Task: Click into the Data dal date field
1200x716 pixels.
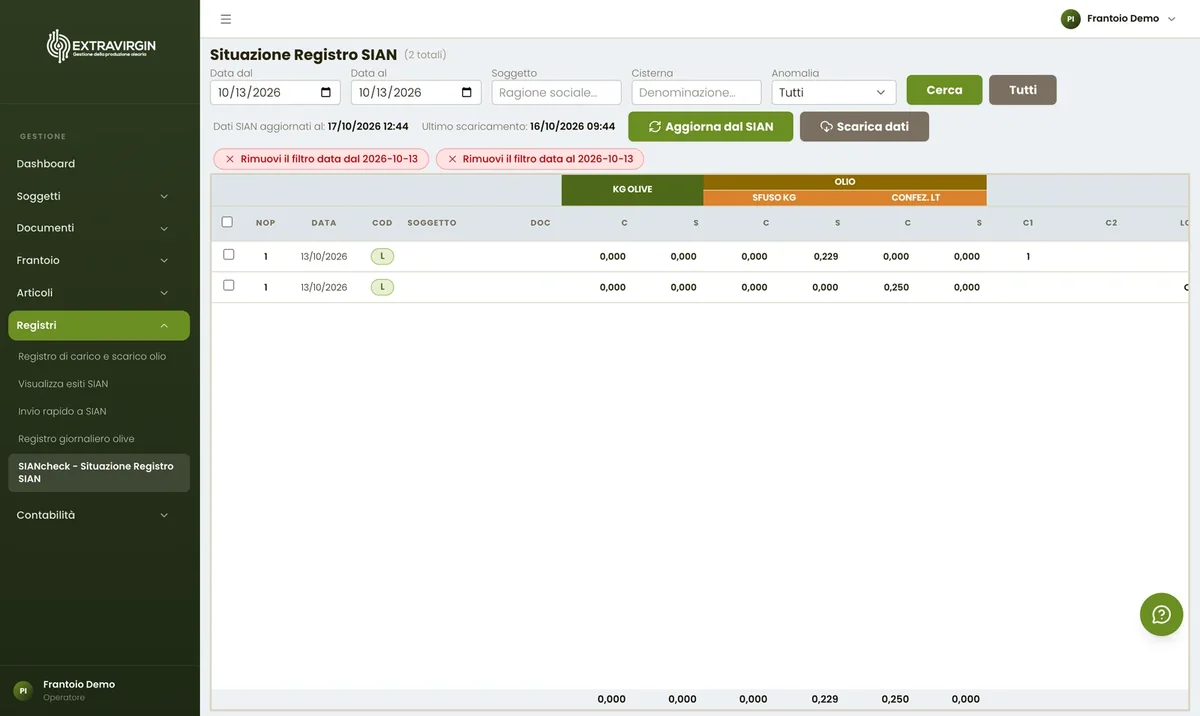Action: click(x=275, y=92)
